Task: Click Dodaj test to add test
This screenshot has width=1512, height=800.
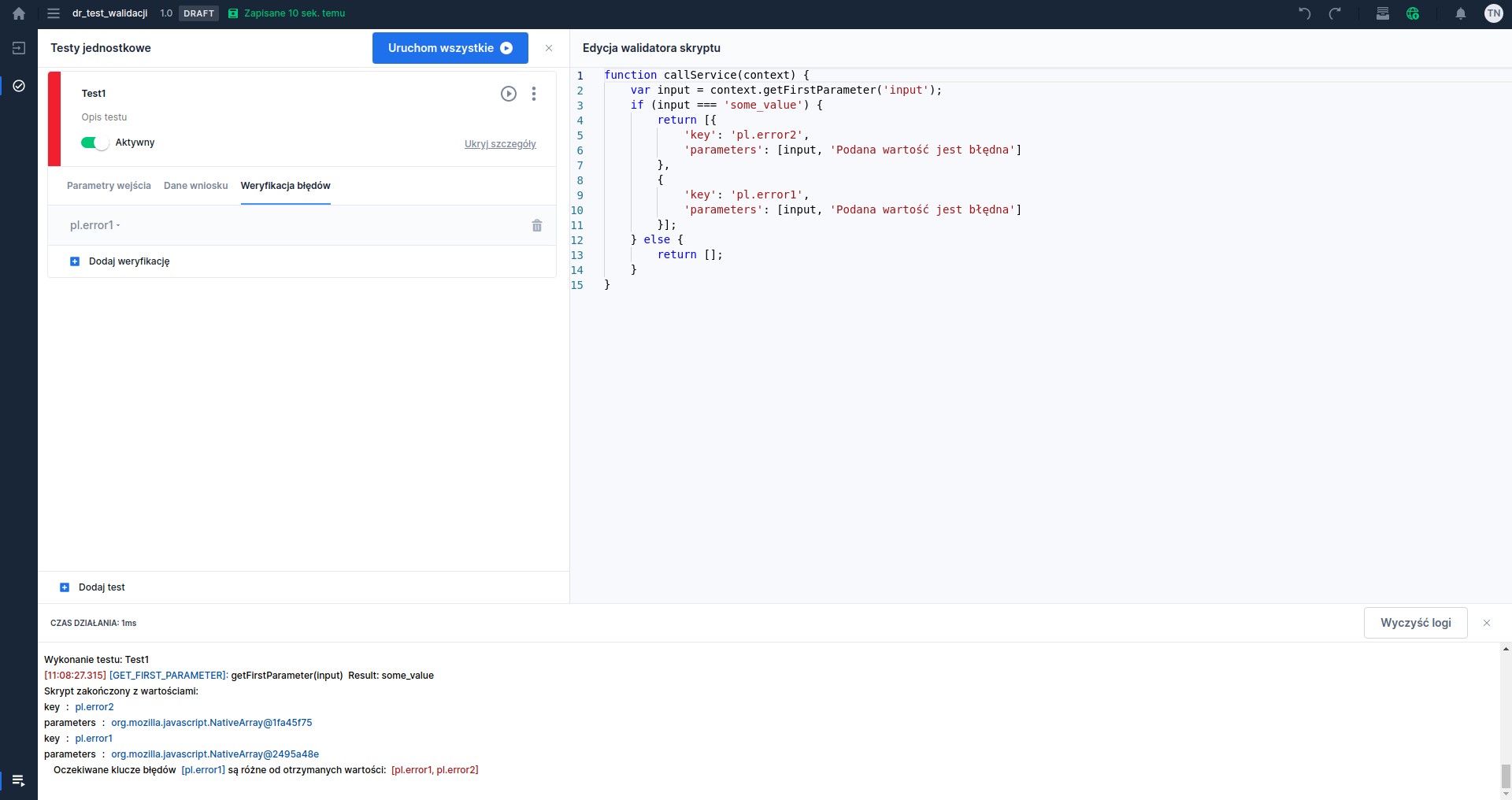Action: click(x=101, y=587)
